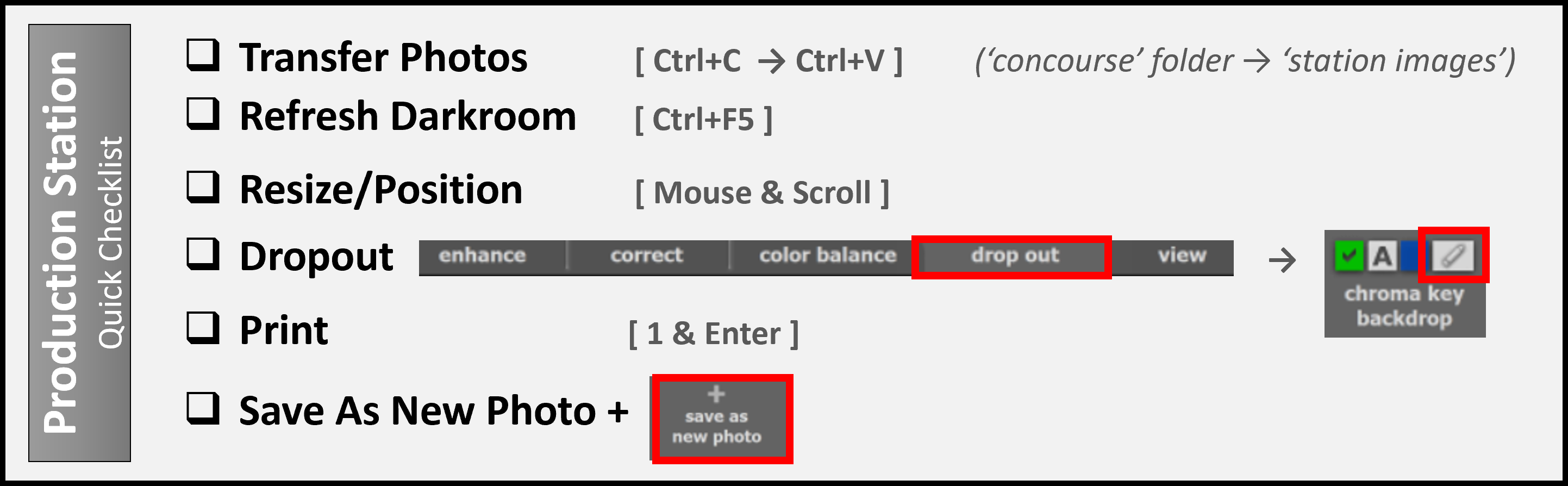Click the plus icon above save as
This screenshot has width=1568, height=486.
click(716, 394)
